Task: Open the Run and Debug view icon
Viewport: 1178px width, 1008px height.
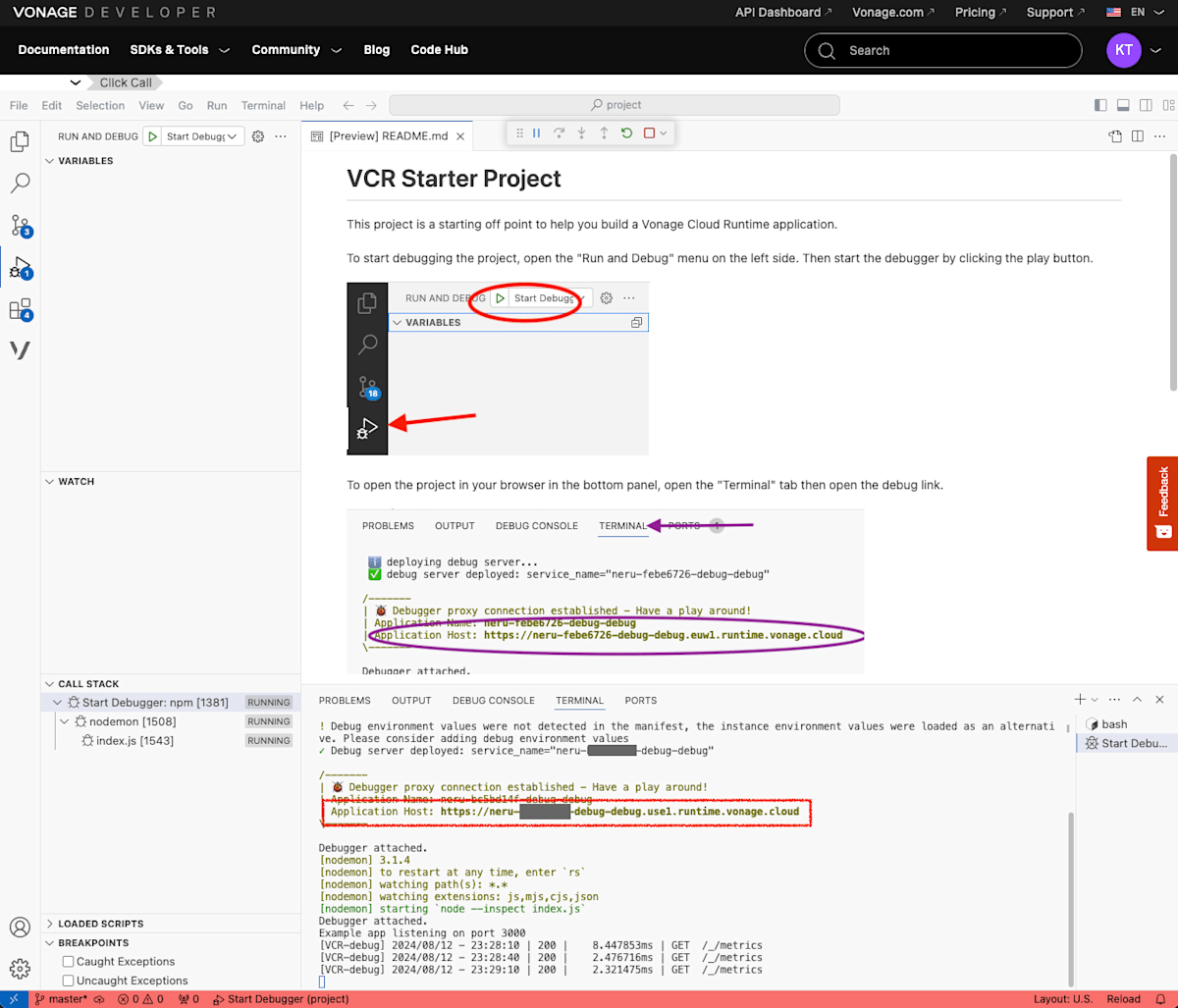Action: tap(21, 268)
